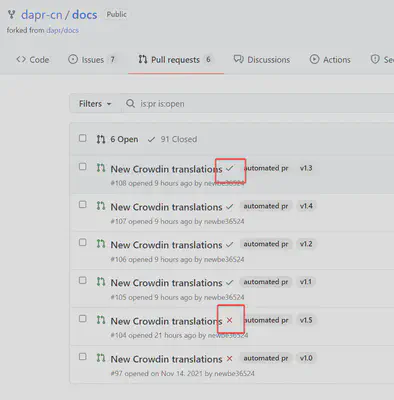
Task: Click the Pull requests count badge 6
Action: pyautogui.click(x=208, y=60)
